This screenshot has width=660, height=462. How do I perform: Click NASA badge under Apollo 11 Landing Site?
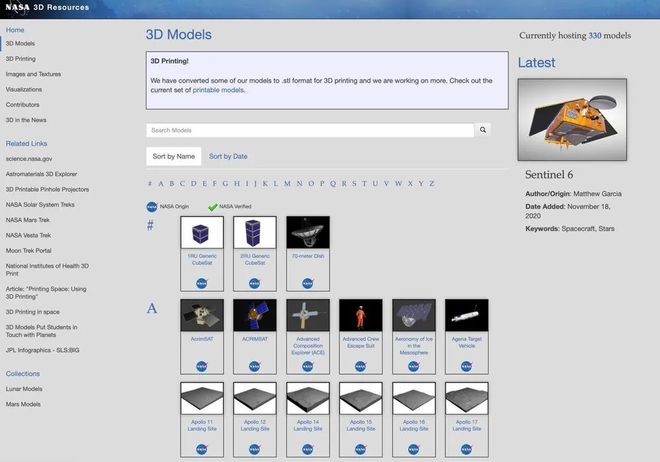pyautogui.click(x=202, y=449)
